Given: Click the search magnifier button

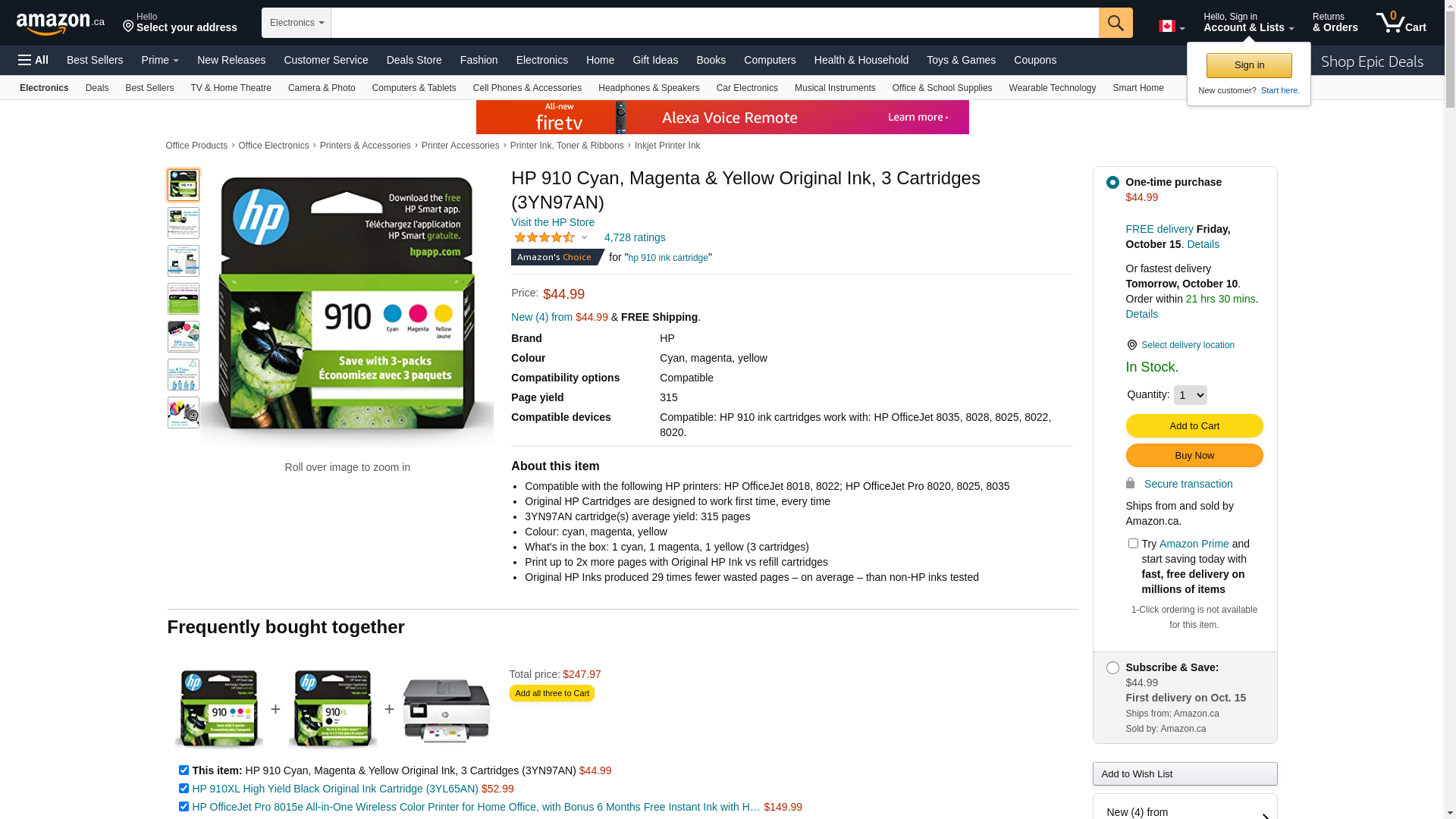Looking at the screenshot, I should [1116, 23].
